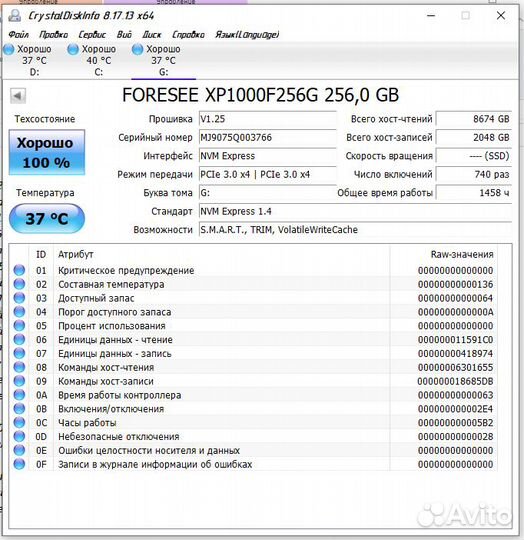Click the Raw-значения column header
Viewport: 524px width, 540px height.
443,255
